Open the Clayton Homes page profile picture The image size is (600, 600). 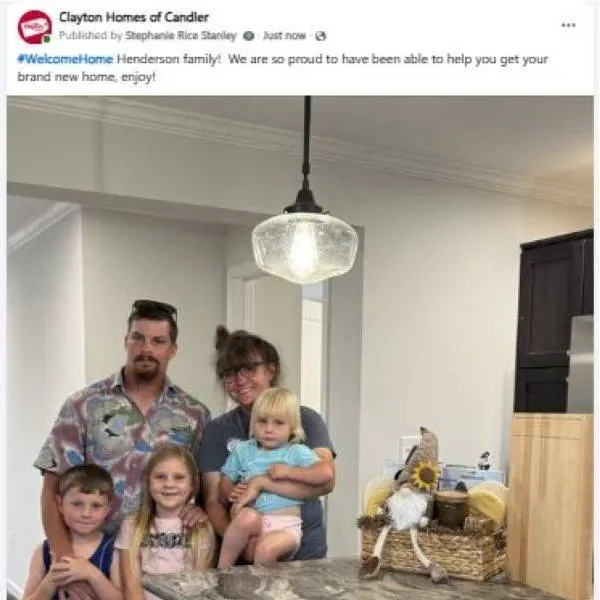(34, 27)
